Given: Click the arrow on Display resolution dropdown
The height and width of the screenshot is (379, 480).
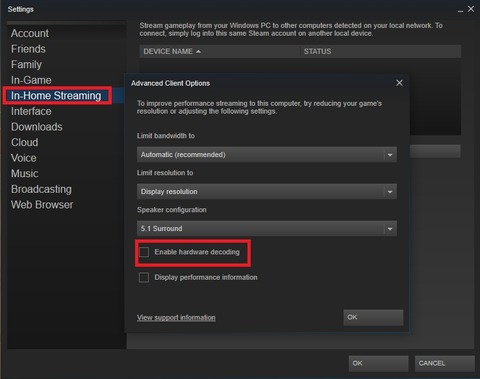Looking at the screenshot, I should (x=390, y=192).
